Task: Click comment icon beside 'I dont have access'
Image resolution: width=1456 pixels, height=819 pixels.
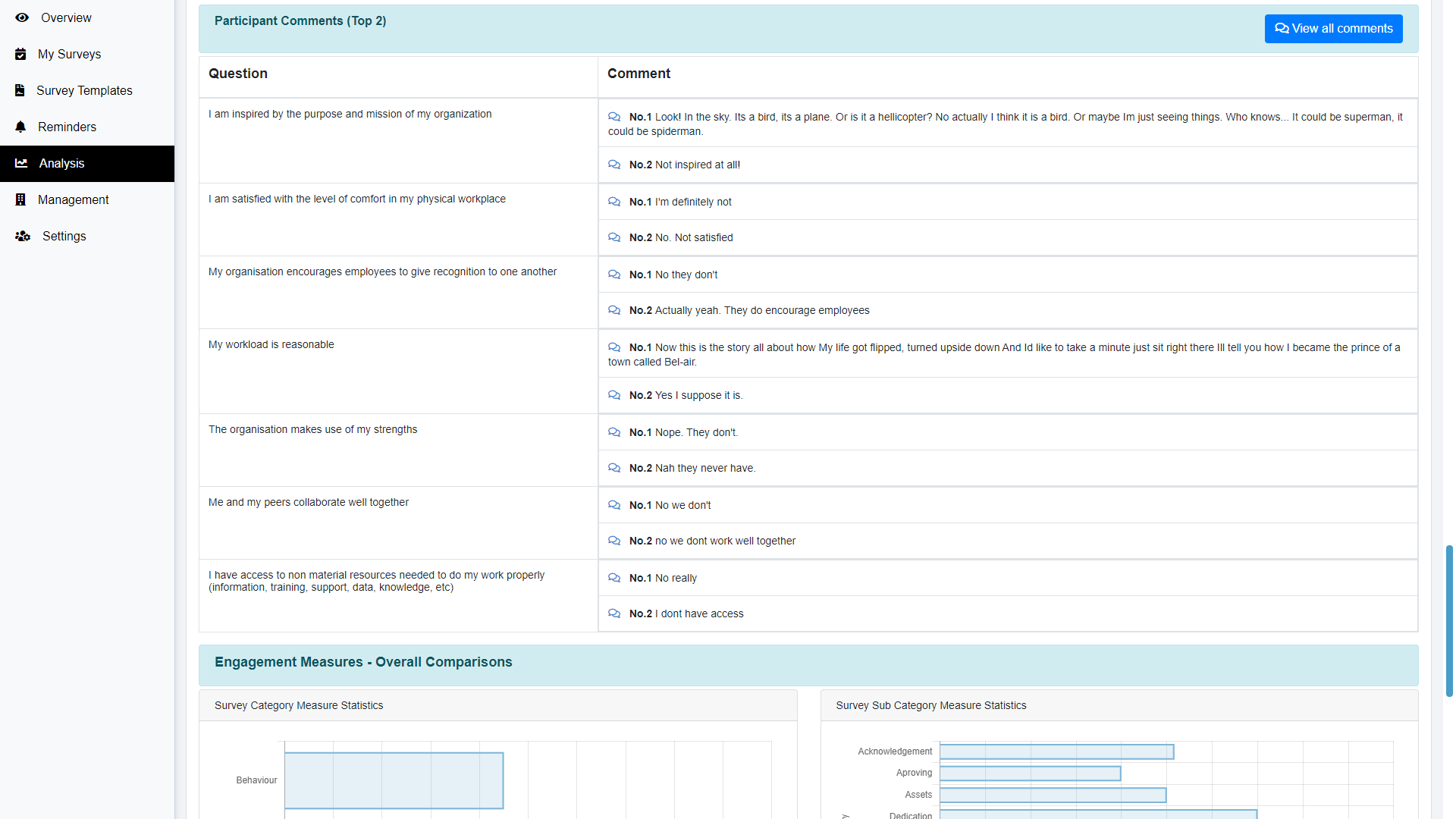Action: pos(614,613)
